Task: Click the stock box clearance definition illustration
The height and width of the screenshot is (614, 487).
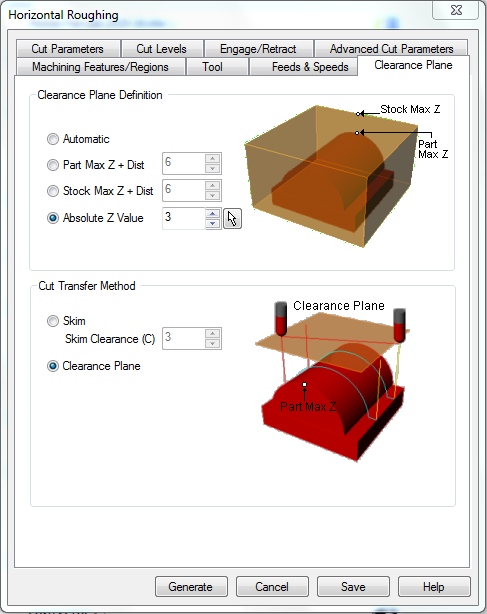Action: tap(346, 176)
